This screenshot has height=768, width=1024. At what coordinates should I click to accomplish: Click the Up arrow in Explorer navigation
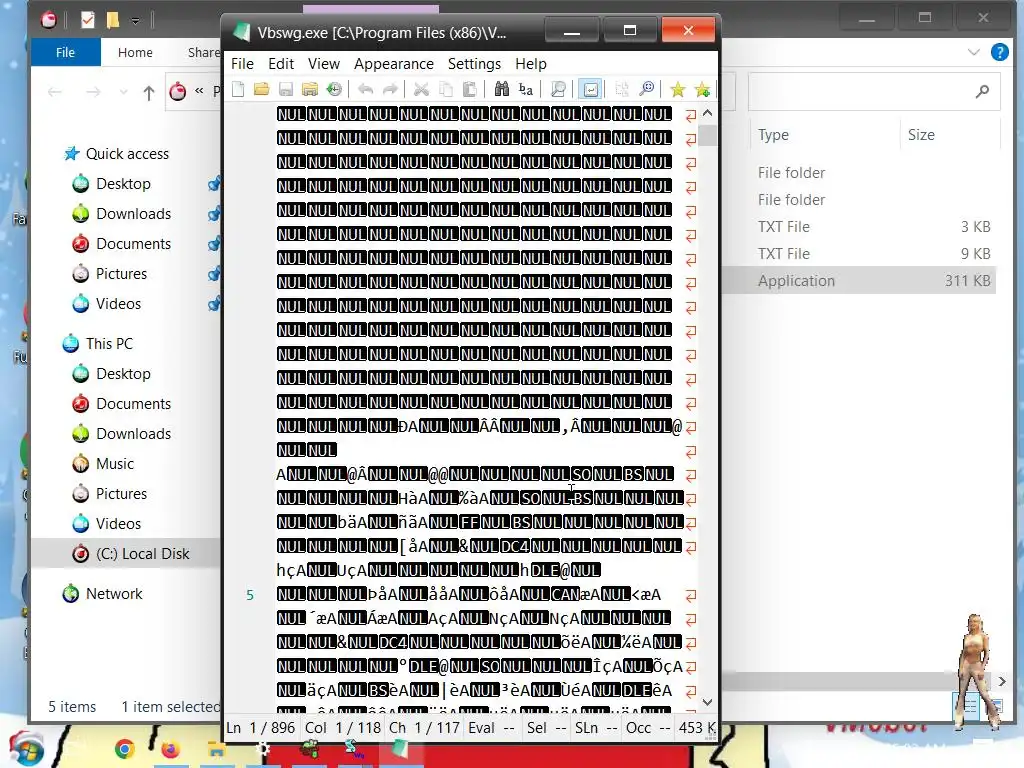(149, 92)
